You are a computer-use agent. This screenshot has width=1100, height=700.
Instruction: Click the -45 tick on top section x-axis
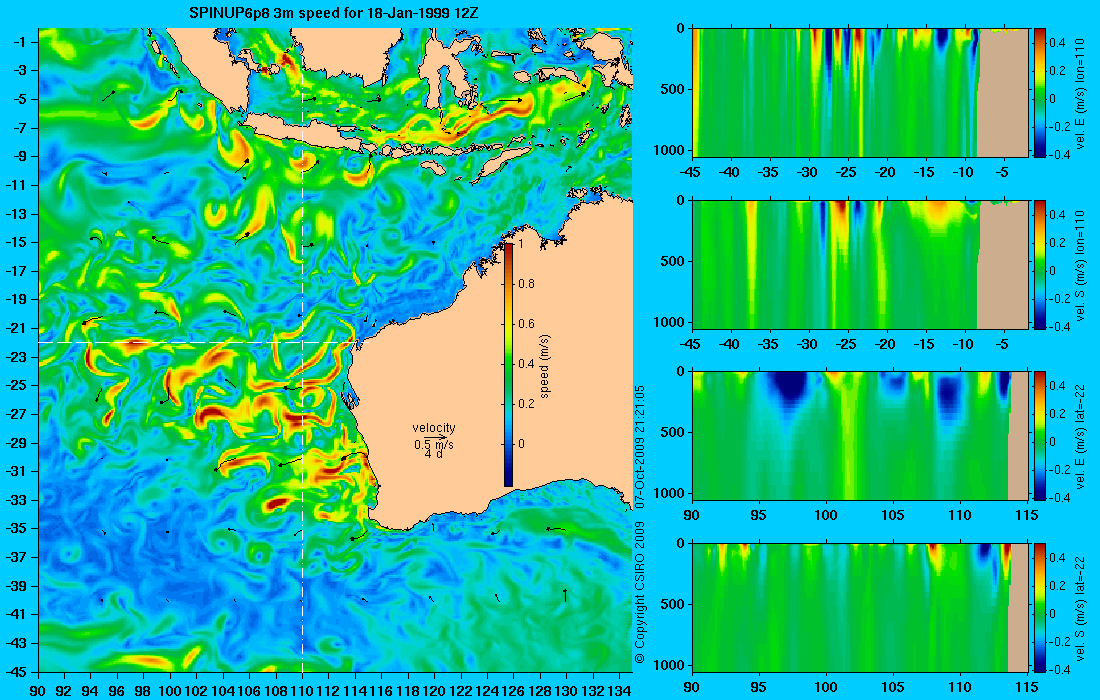coord(692,173)
